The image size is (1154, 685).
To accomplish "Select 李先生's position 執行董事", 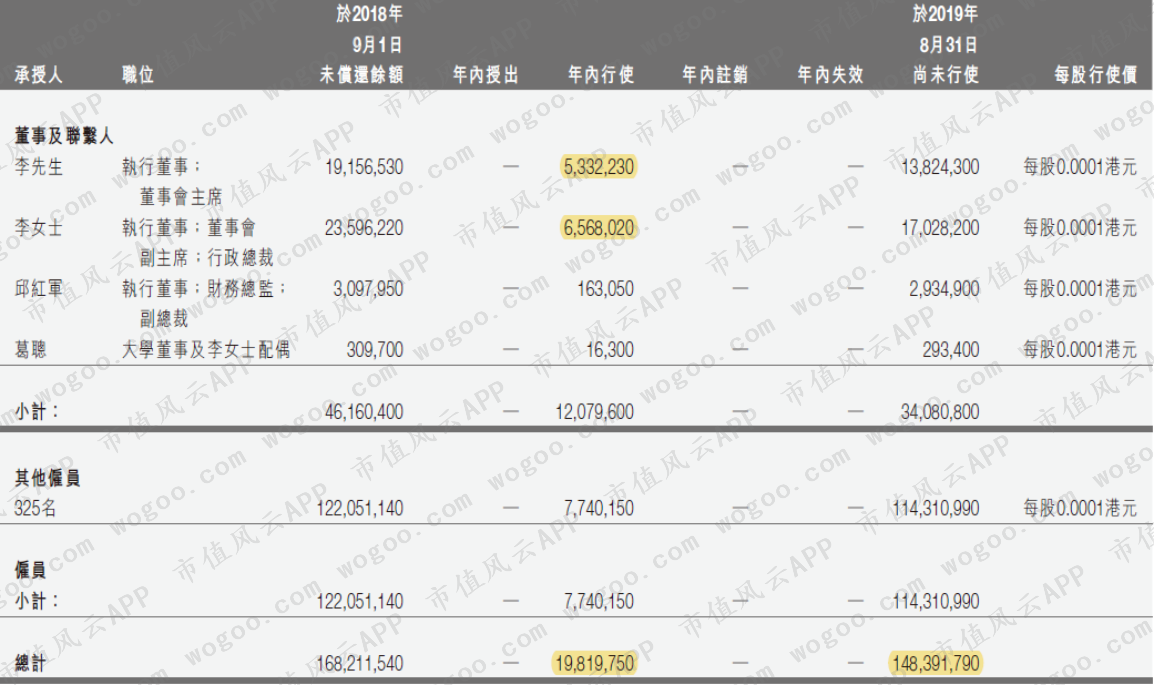I will point(162,167).
